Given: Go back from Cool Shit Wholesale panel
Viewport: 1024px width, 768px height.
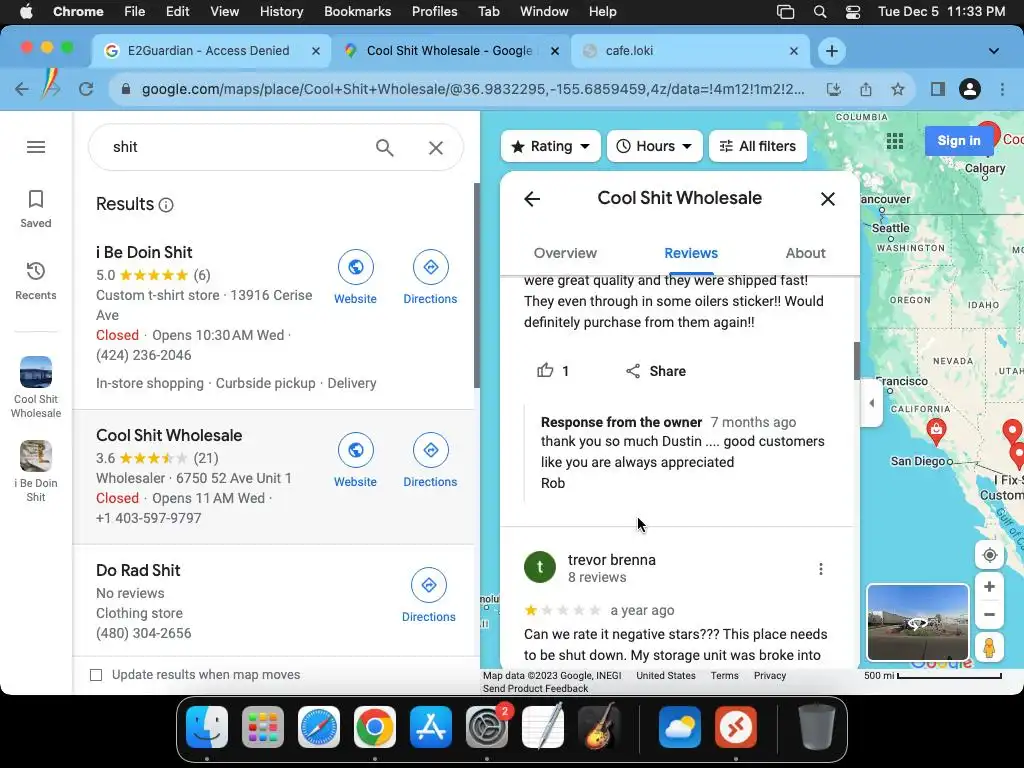Looking at the screenshot, I should click(x=532, y=199).
